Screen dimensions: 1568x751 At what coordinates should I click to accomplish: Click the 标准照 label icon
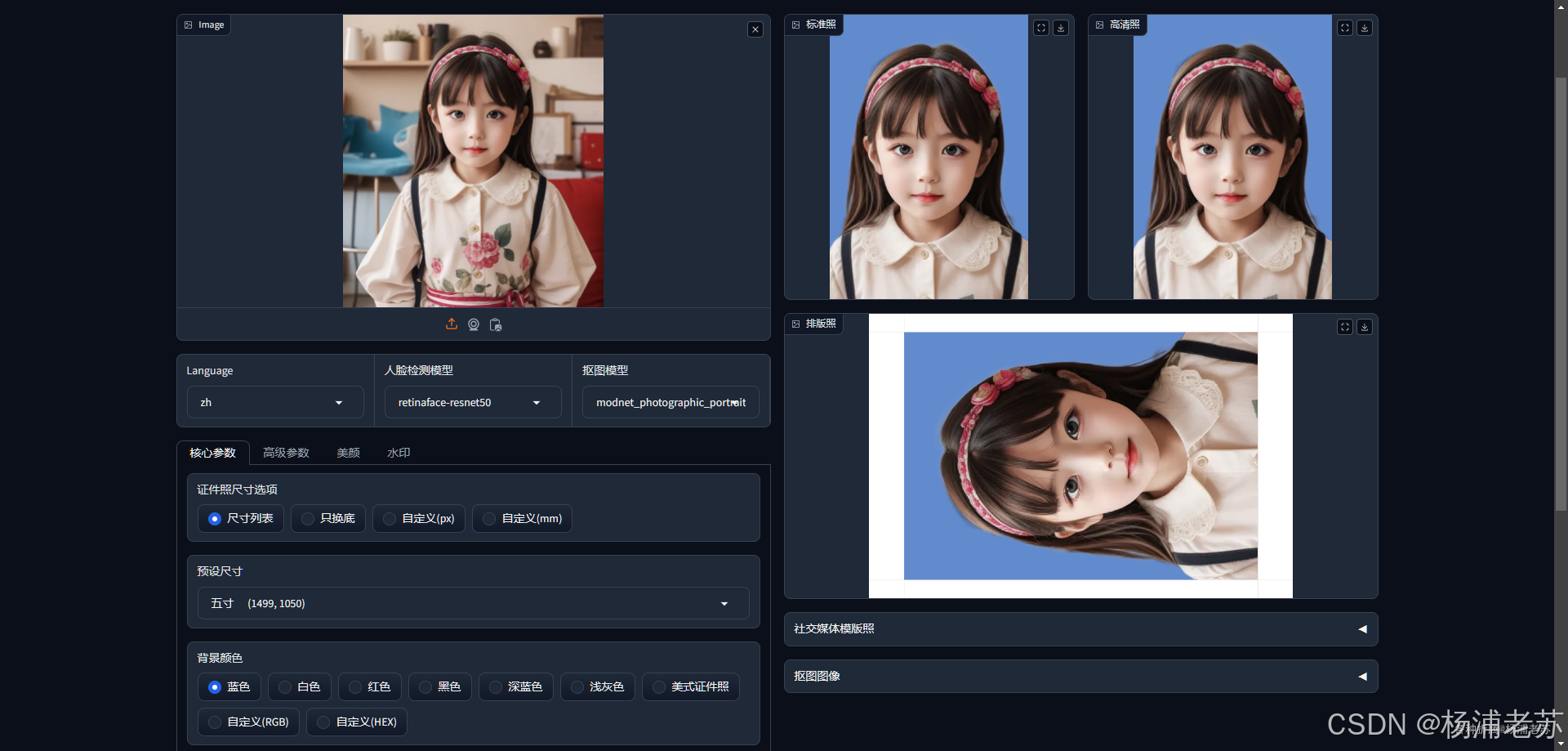796,25
